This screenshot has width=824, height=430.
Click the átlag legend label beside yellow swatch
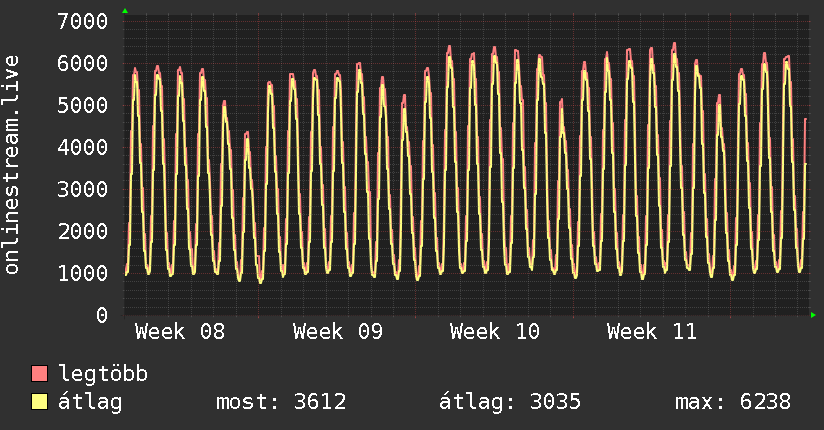click(91, 402)
